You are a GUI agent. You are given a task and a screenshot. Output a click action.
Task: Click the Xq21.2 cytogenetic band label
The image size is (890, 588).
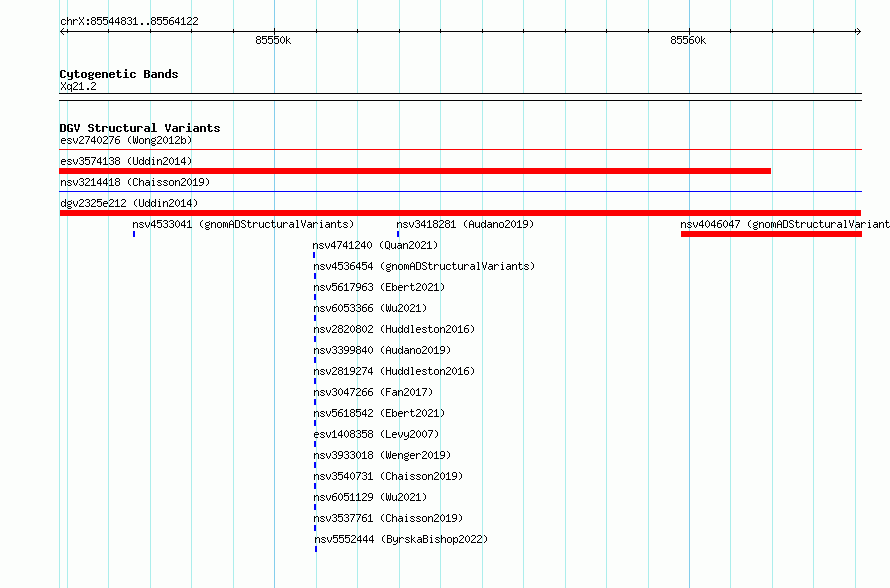[78, 86]
